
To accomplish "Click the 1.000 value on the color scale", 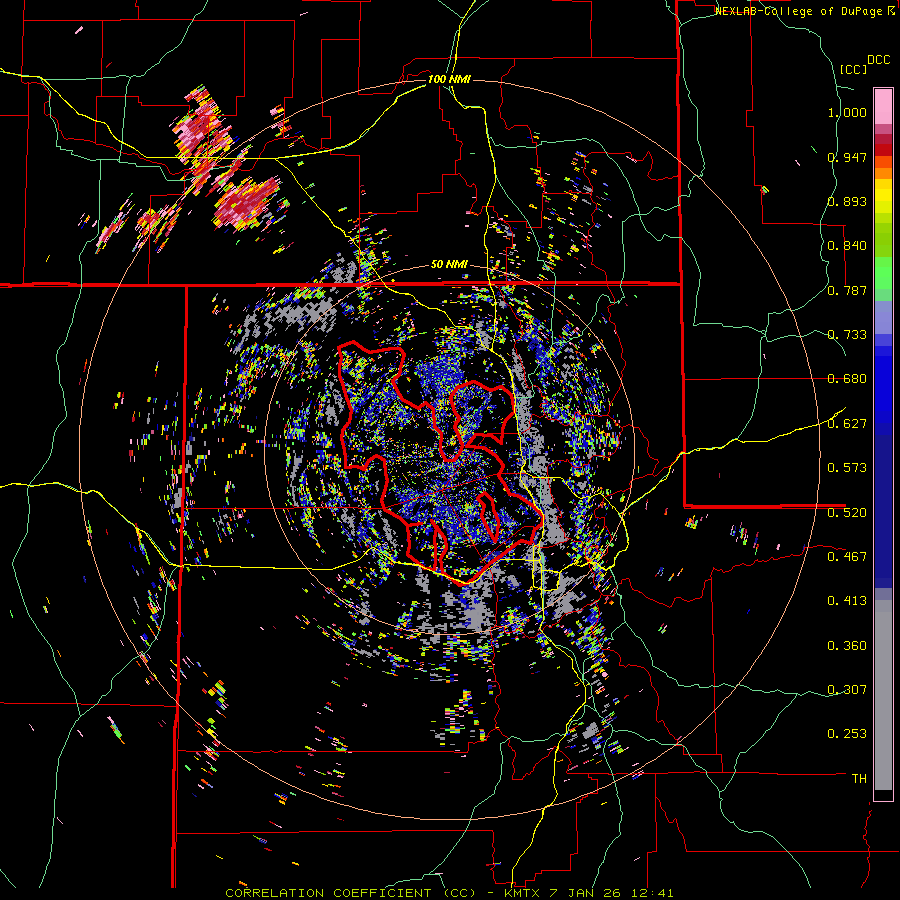I will [847, 112].
